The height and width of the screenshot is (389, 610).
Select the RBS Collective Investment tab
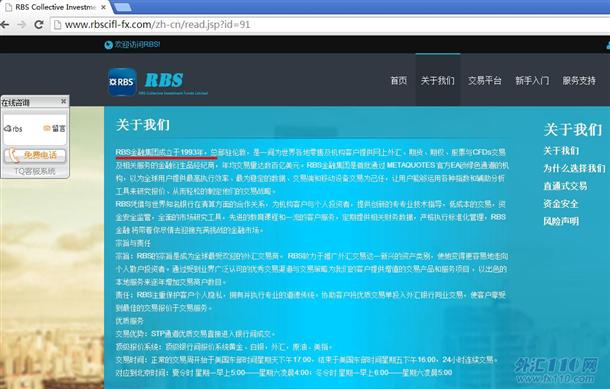(x=54, y=7)
